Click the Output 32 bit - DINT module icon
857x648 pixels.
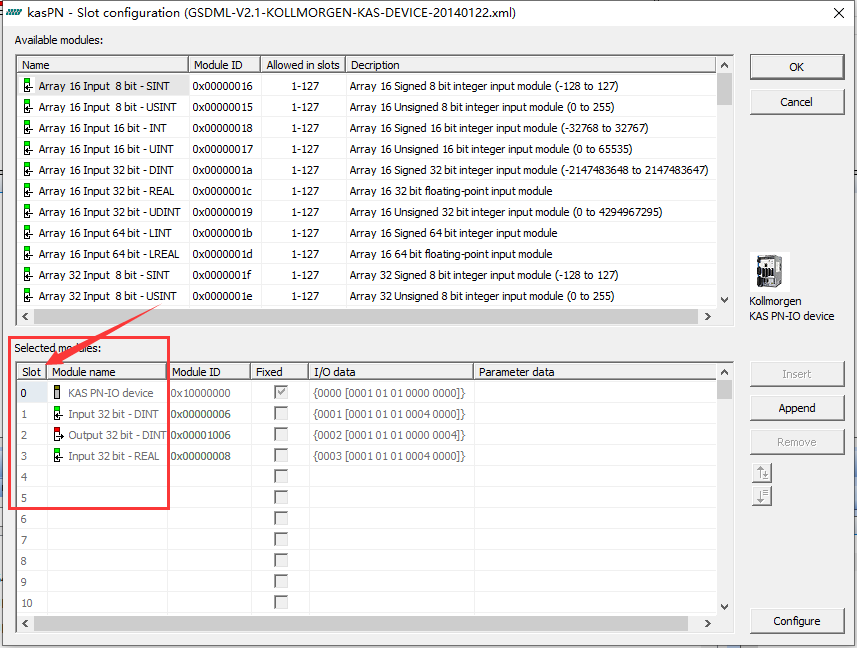coord(58,435)
